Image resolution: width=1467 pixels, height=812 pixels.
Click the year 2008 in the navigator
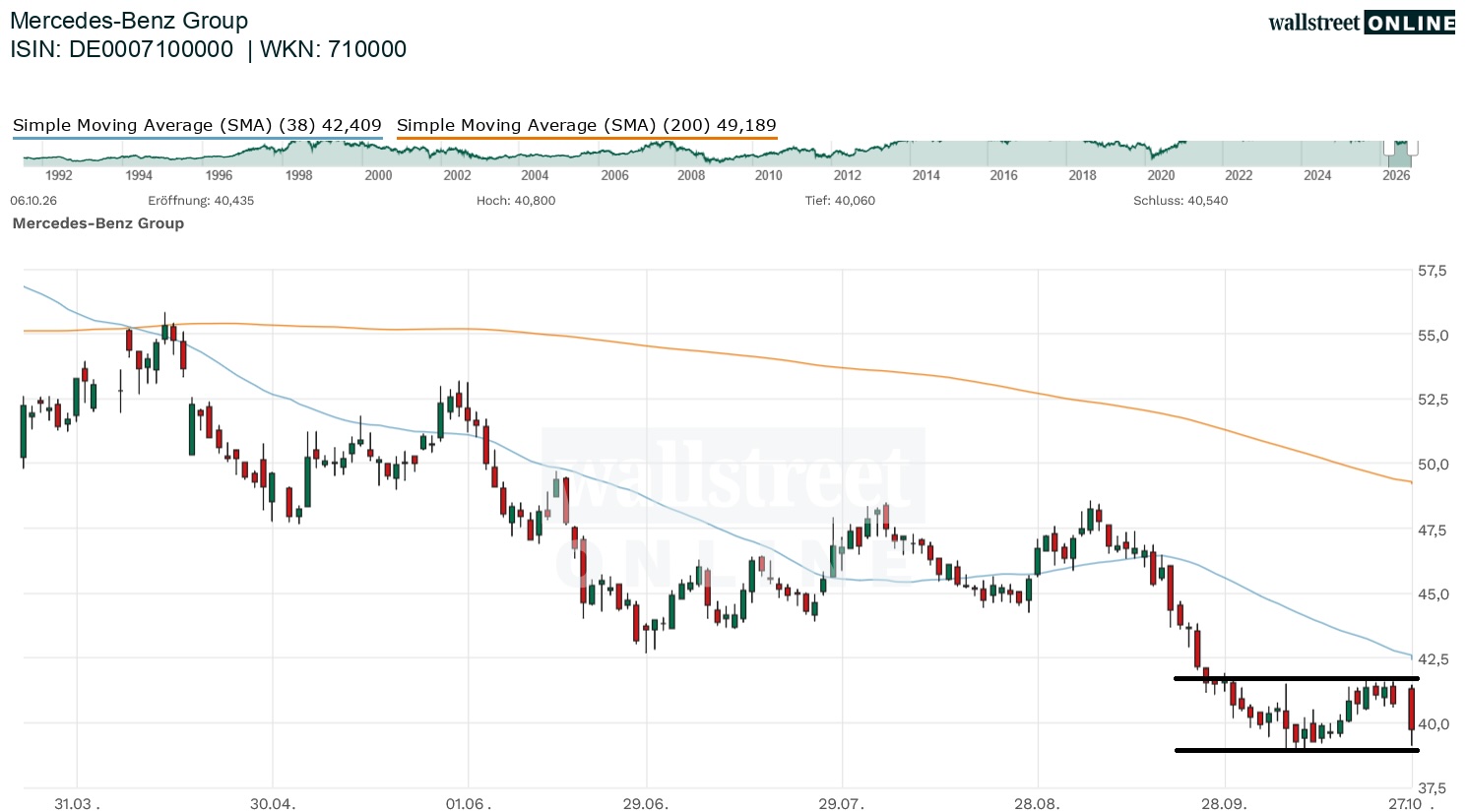click(691, 175)
